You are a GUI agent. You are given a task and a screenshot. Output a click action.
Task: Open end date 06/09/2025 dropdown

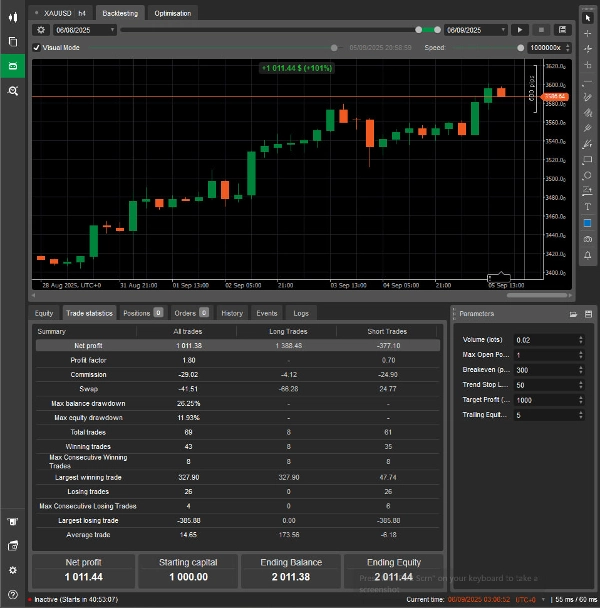(476, 30)
